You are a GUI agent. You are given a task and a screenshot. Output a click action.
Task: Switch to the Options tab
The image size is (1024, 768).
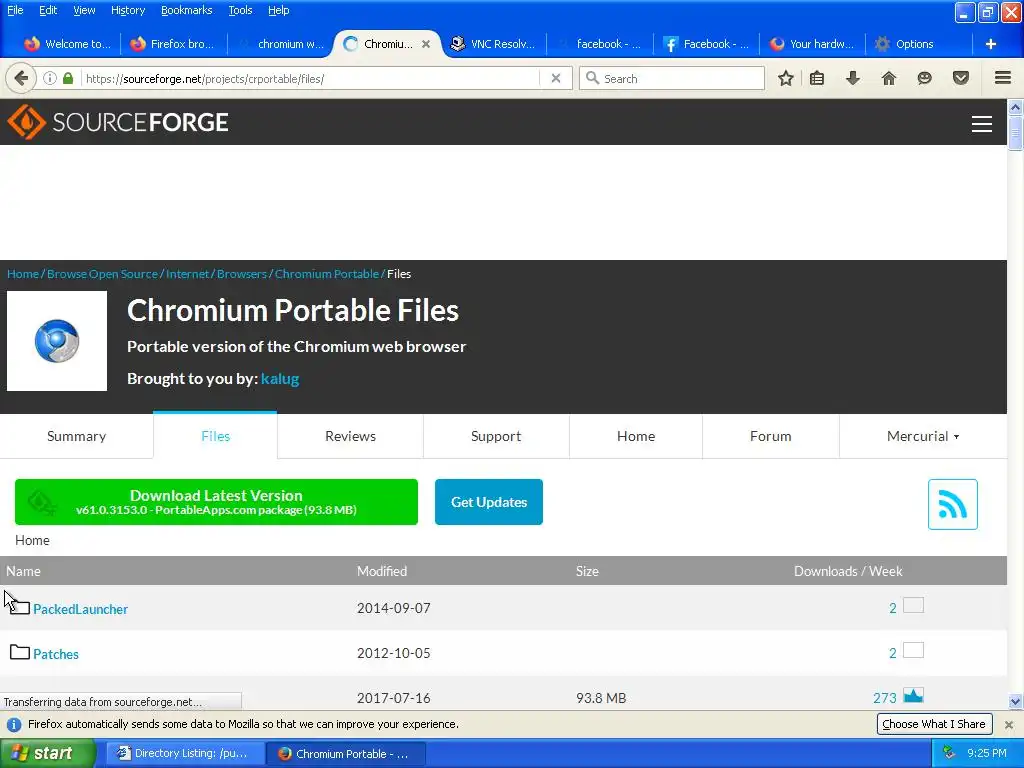coord(914,44)
